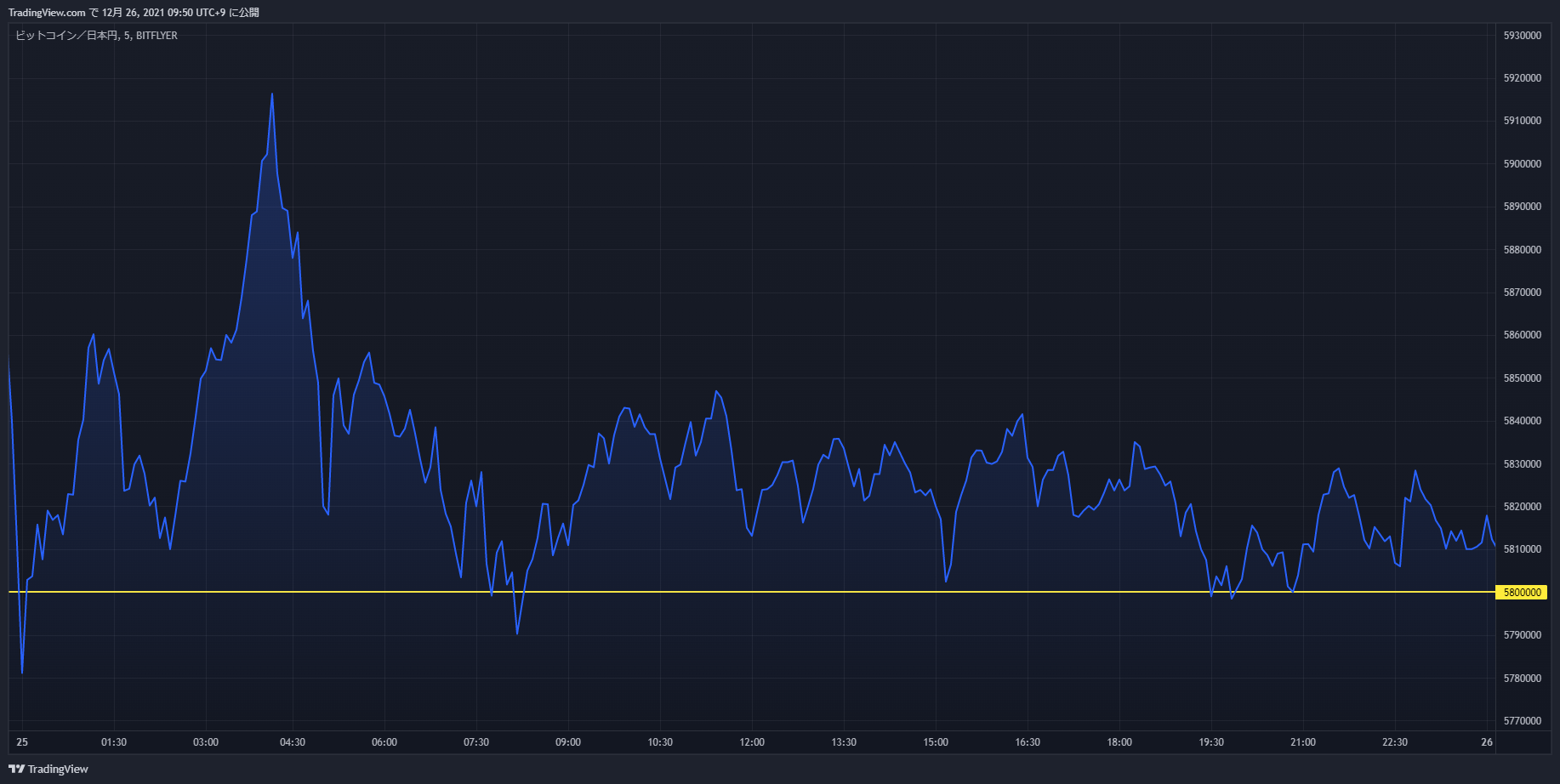The height and width of the screenshot is (784, 1560).
Task: Click the 5900000 price axis label
Action: [x=1523, y=164]
